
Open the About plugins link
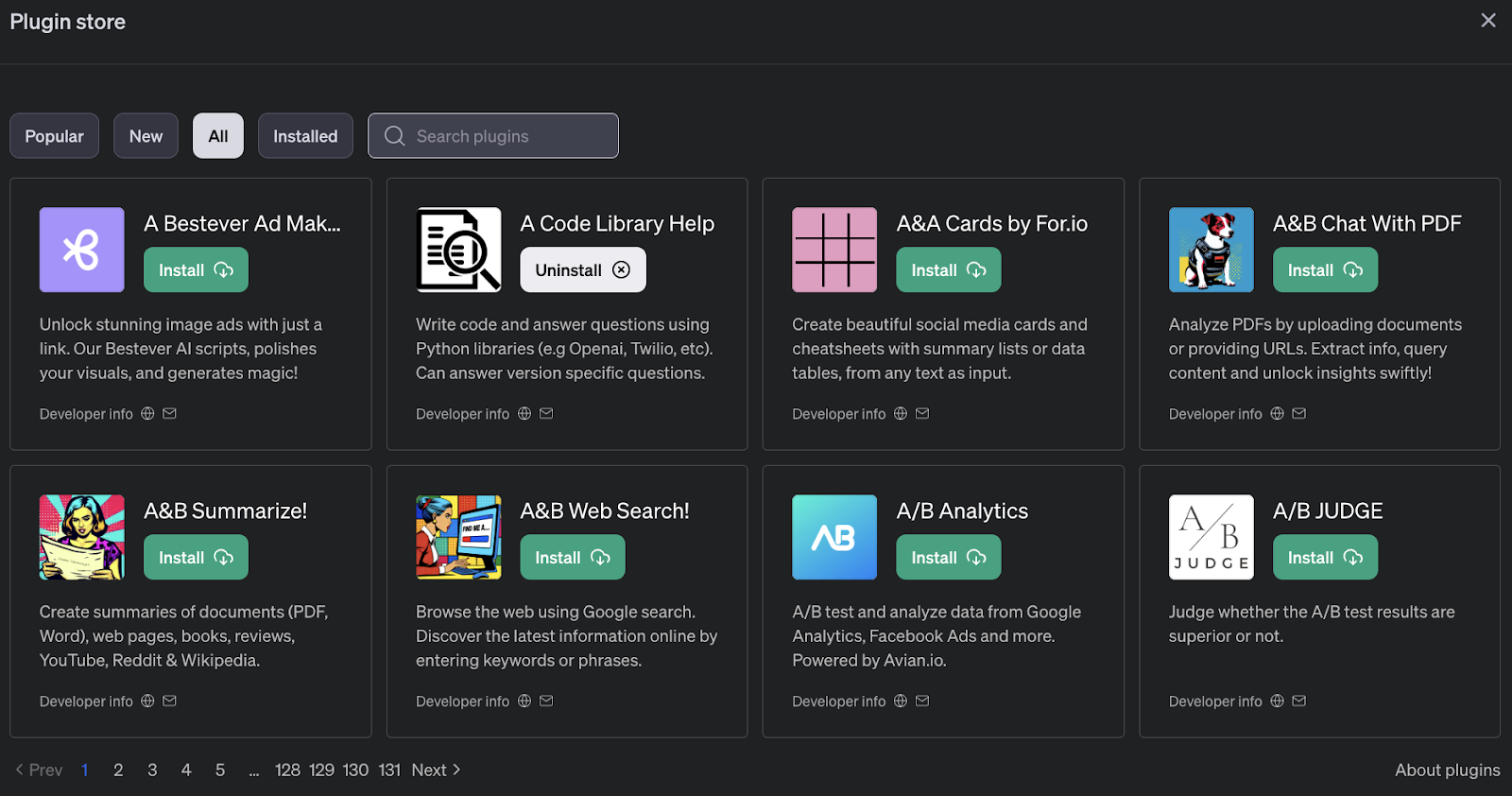click(1447, 770)
